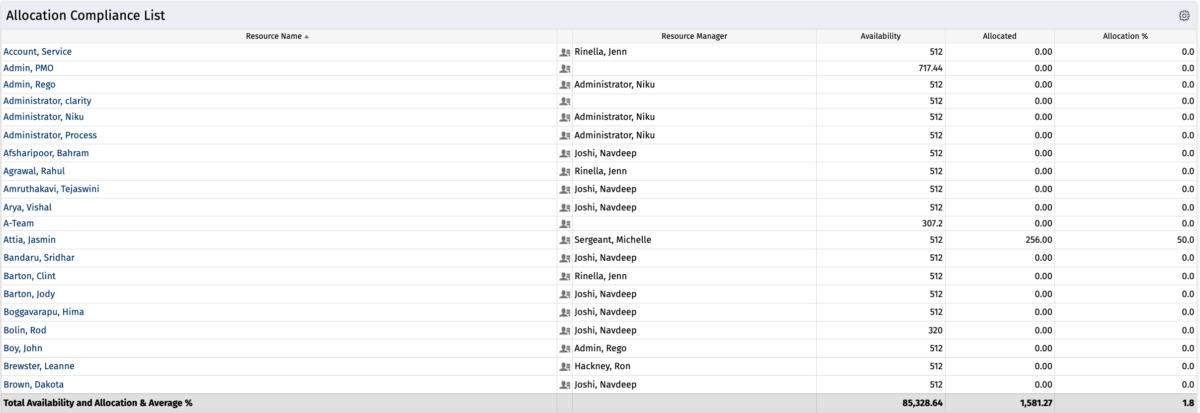Click resource icon in Administrator, Niku row
This screenshot has width=1200, height=413.
[x=565, y=118]
